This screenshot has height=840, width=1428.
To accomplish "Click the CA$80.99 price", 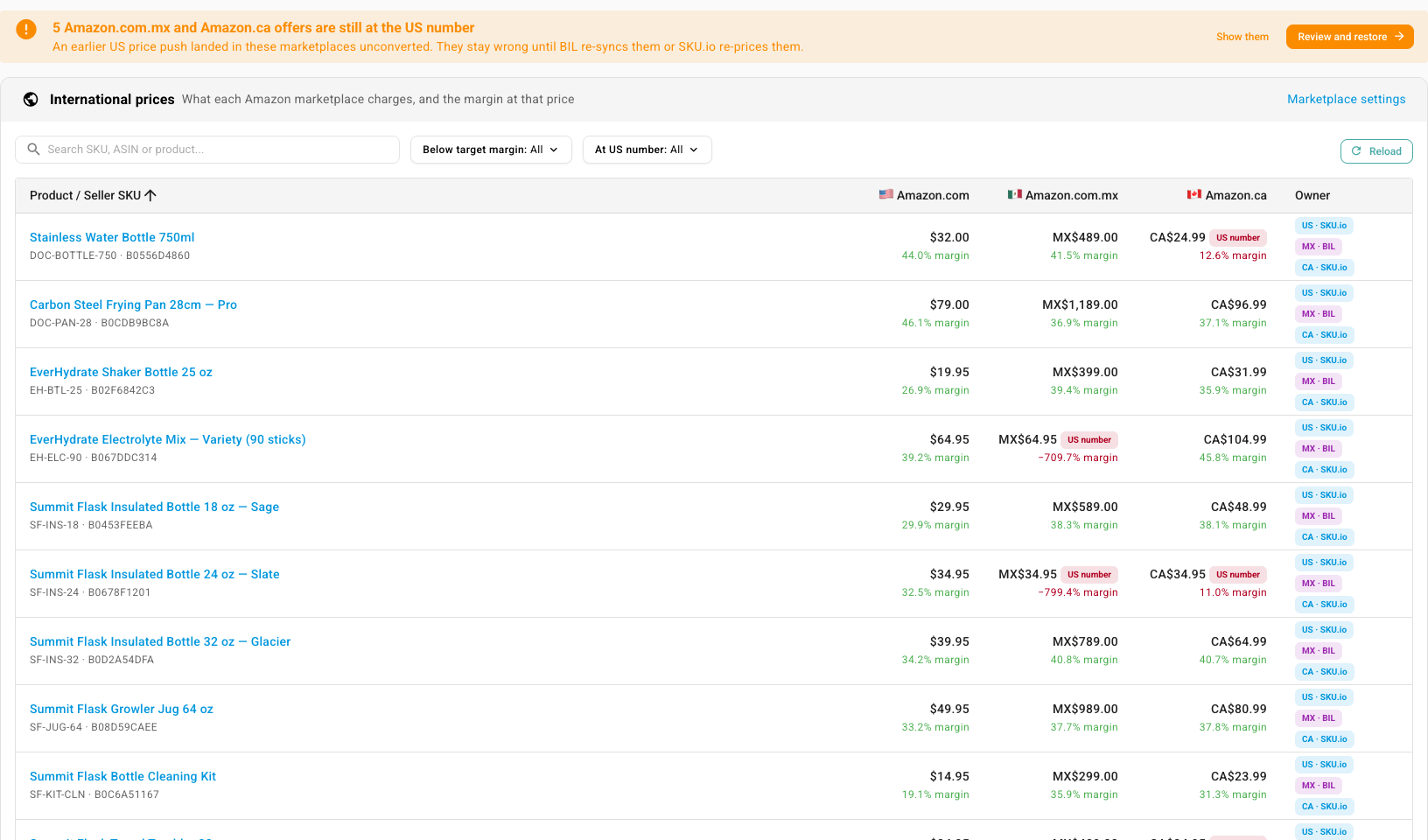I will [x=1239, y=709].
